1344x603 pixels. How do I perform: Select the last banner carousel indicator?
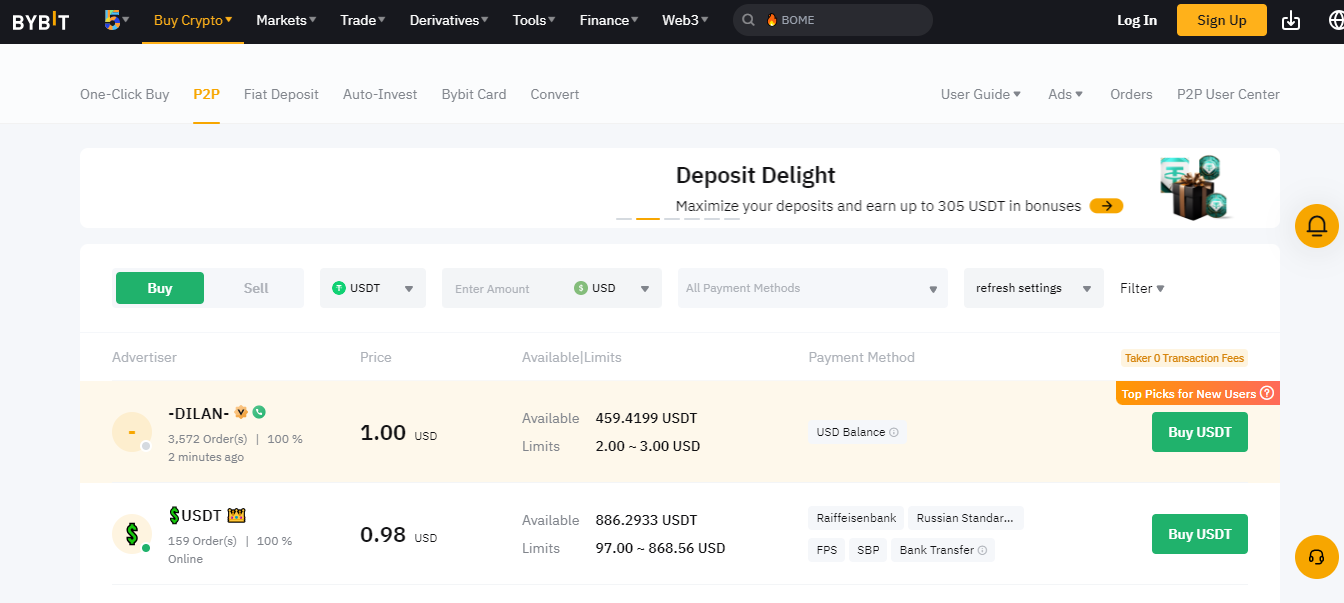[732, 218]
